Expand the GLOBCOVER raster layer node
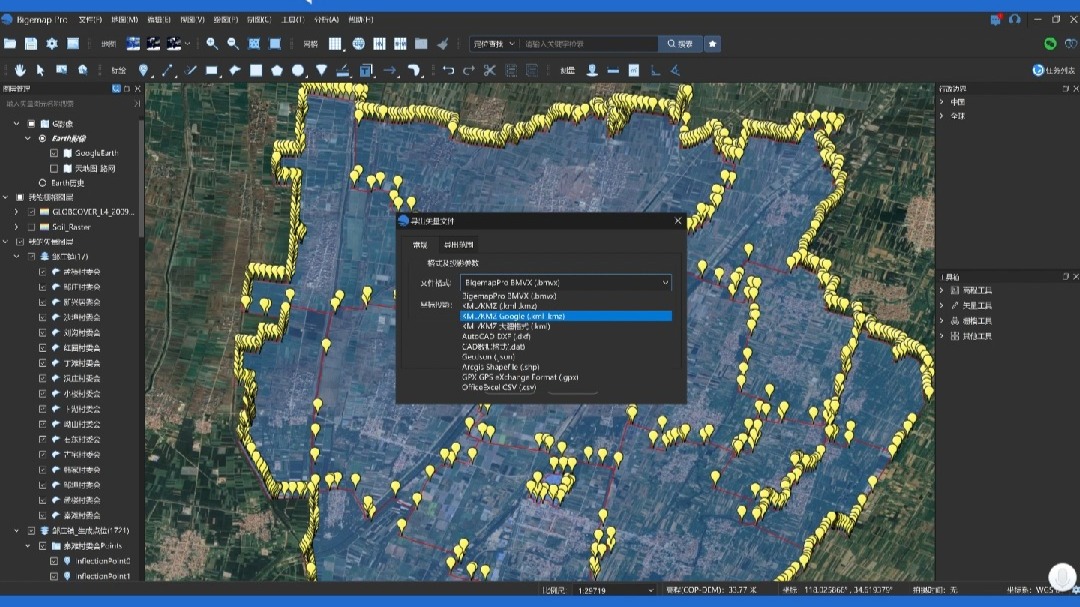The width and height of the screenshot is (1080, 607). (x=16, y=212)
